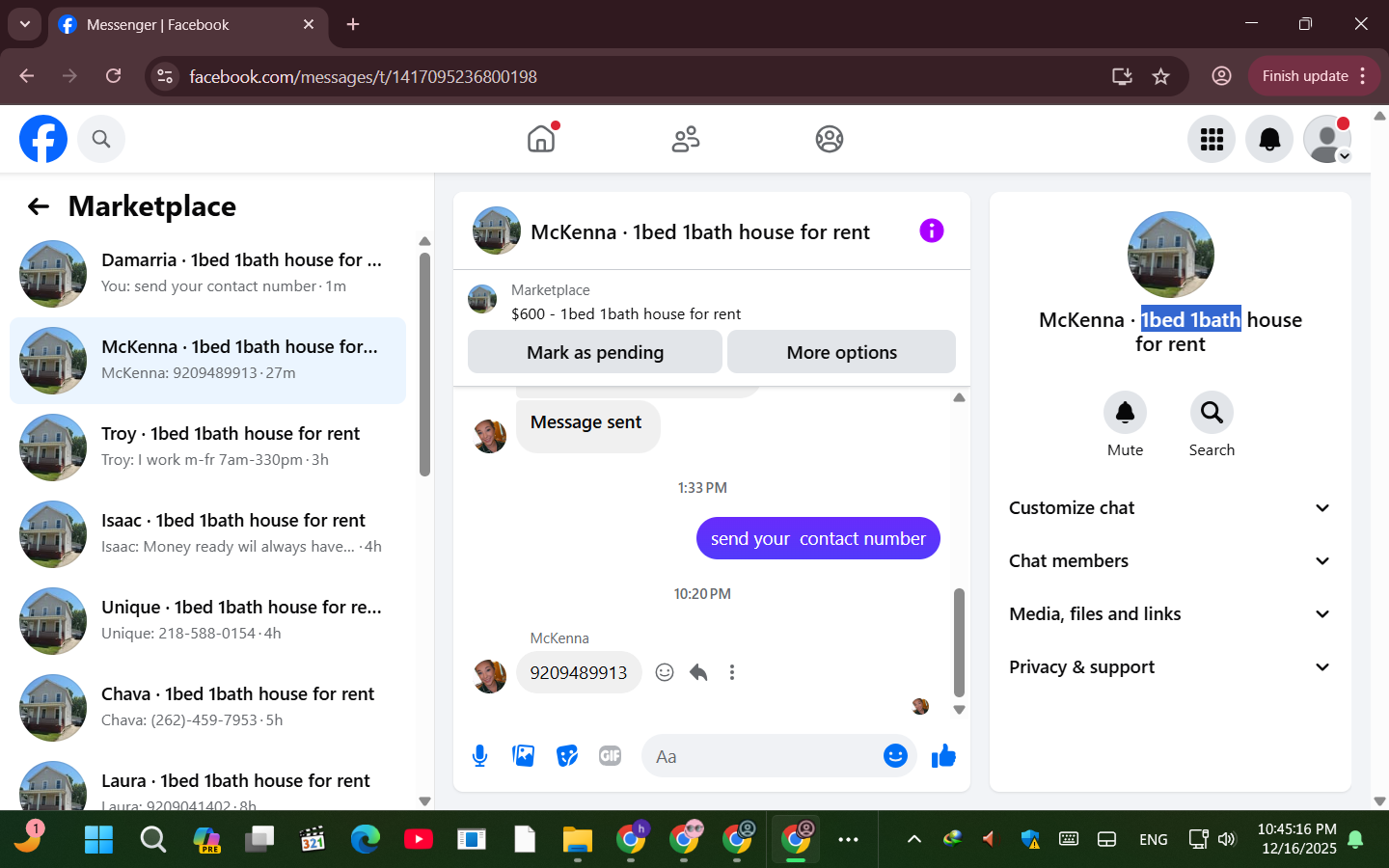Go to Facebook Home feed icon
The height and width of the screenshot is (868, 1389).
541,139
